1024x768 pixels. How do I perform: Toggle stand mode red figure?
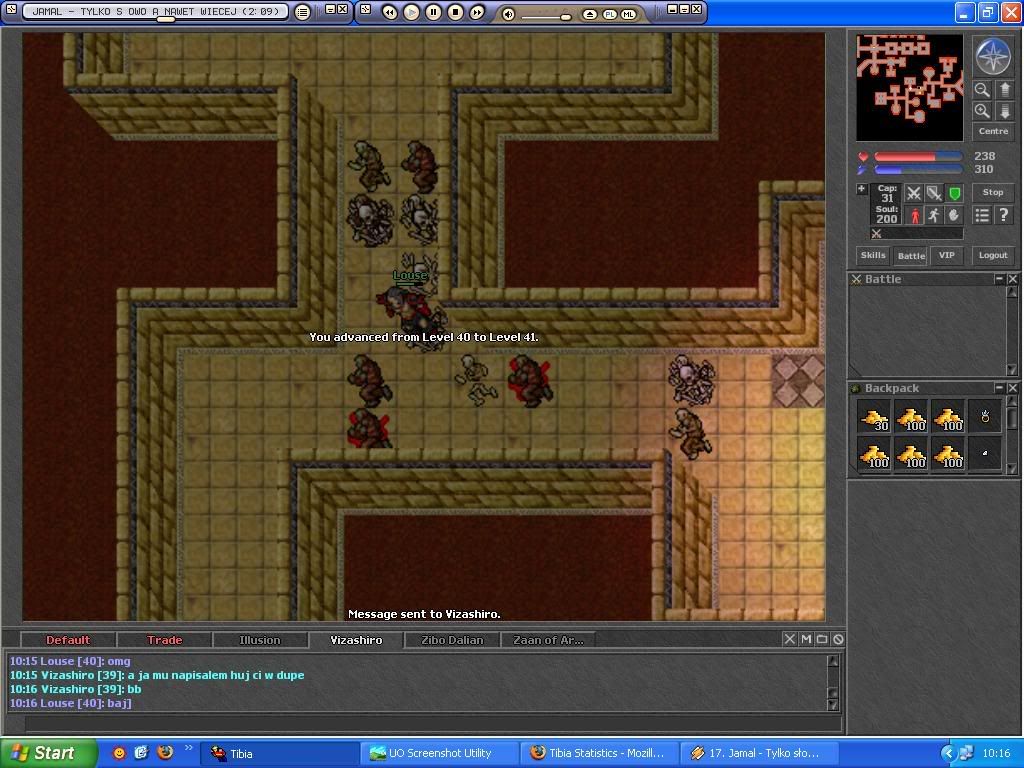point(914,215)
